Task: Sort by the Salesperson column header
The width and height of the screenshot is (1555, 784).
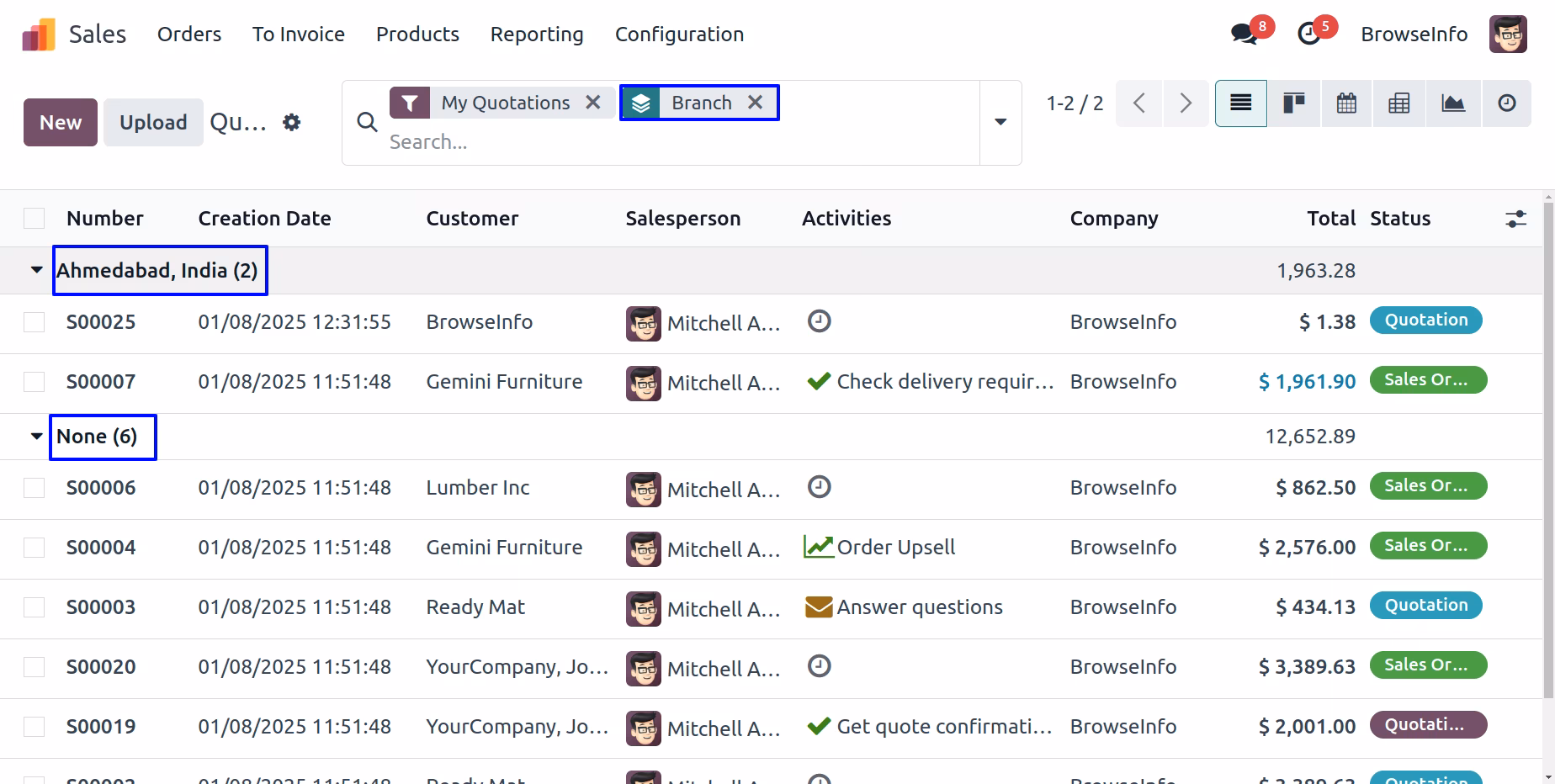Action: pyautogui.click(x=682, y=219)
